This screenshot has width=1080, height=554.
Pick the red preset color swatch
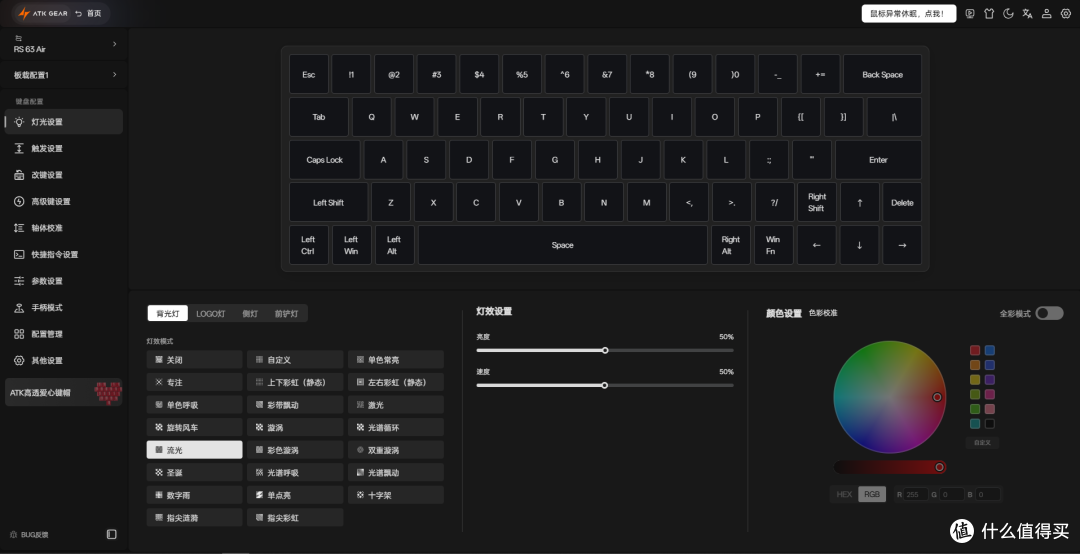tap(975, 351)
